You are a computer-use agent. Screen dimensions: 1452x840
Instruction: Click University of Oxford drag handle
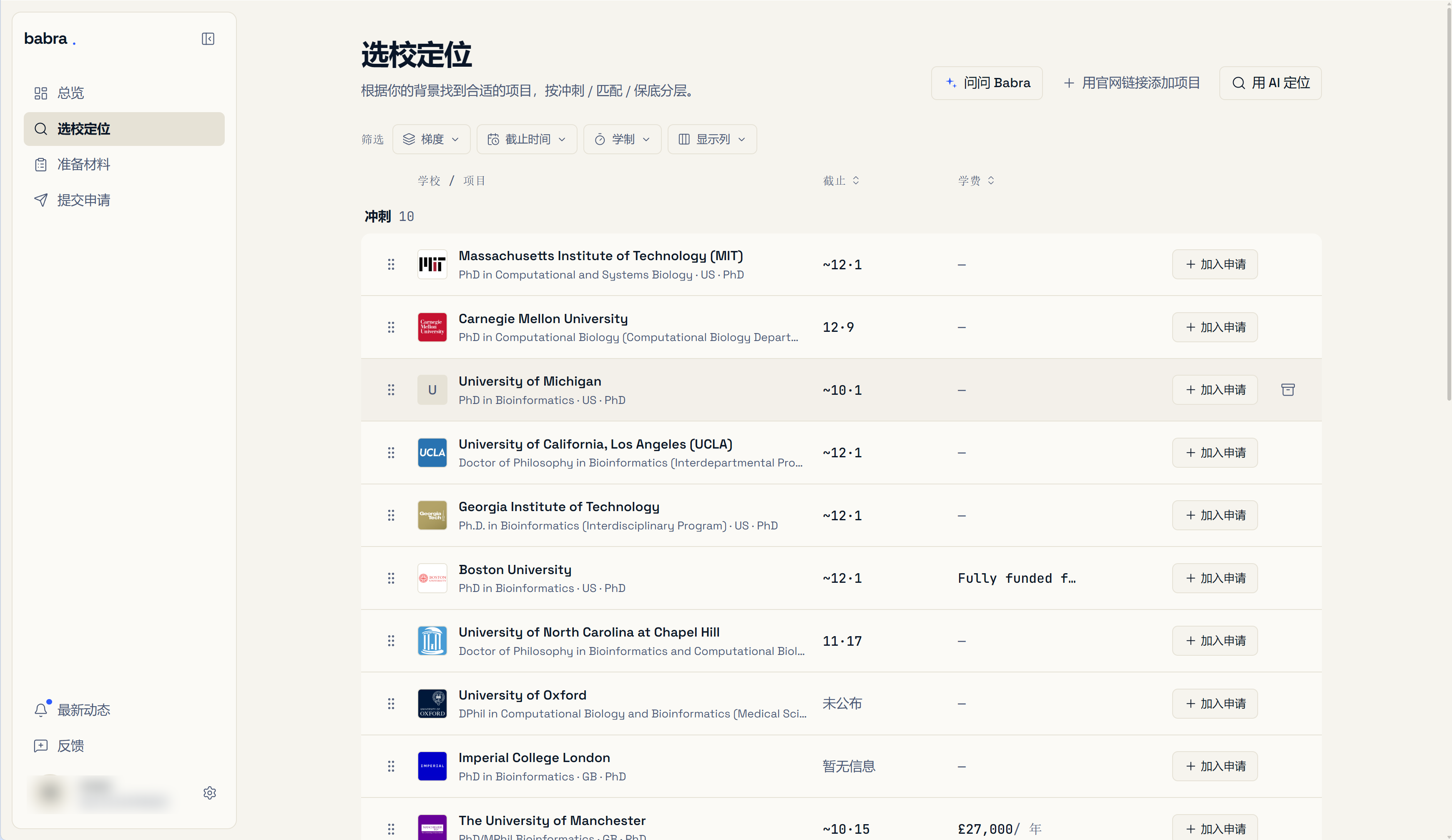click(x=391, y=703)
